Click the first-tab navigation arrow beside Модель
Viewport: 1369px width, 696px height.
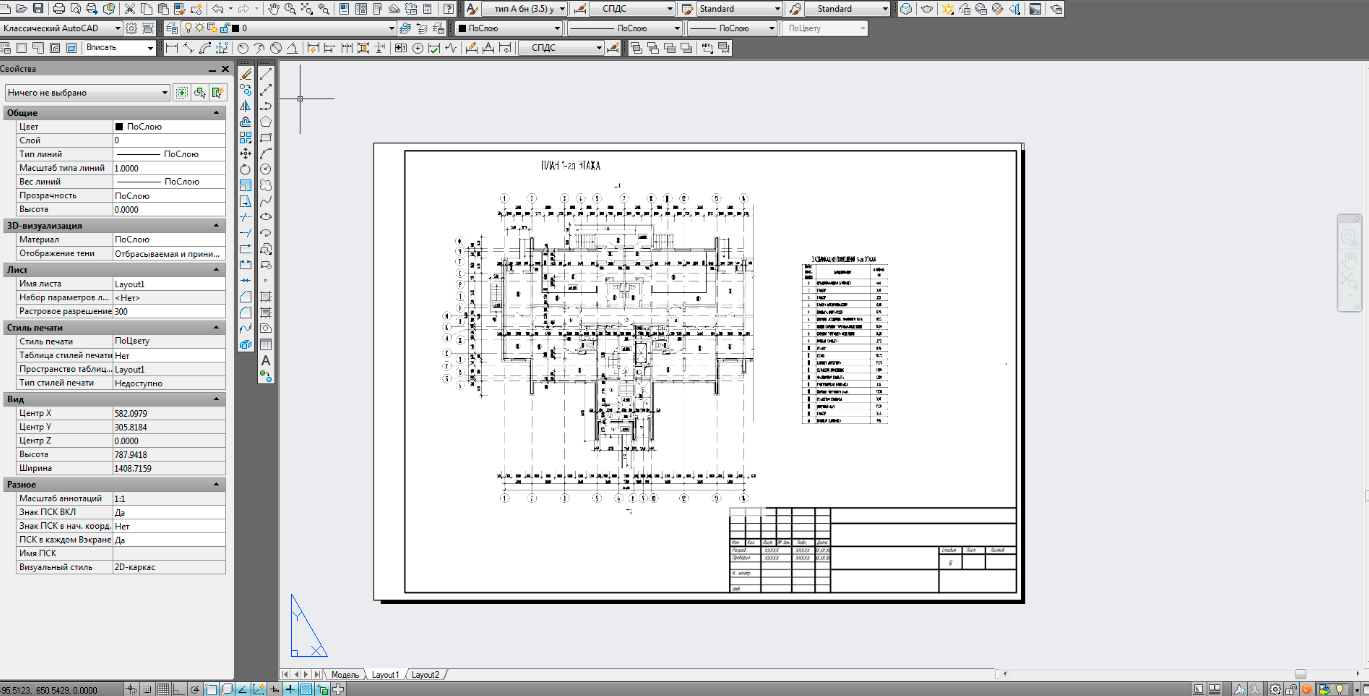click(x=287, y=675)
